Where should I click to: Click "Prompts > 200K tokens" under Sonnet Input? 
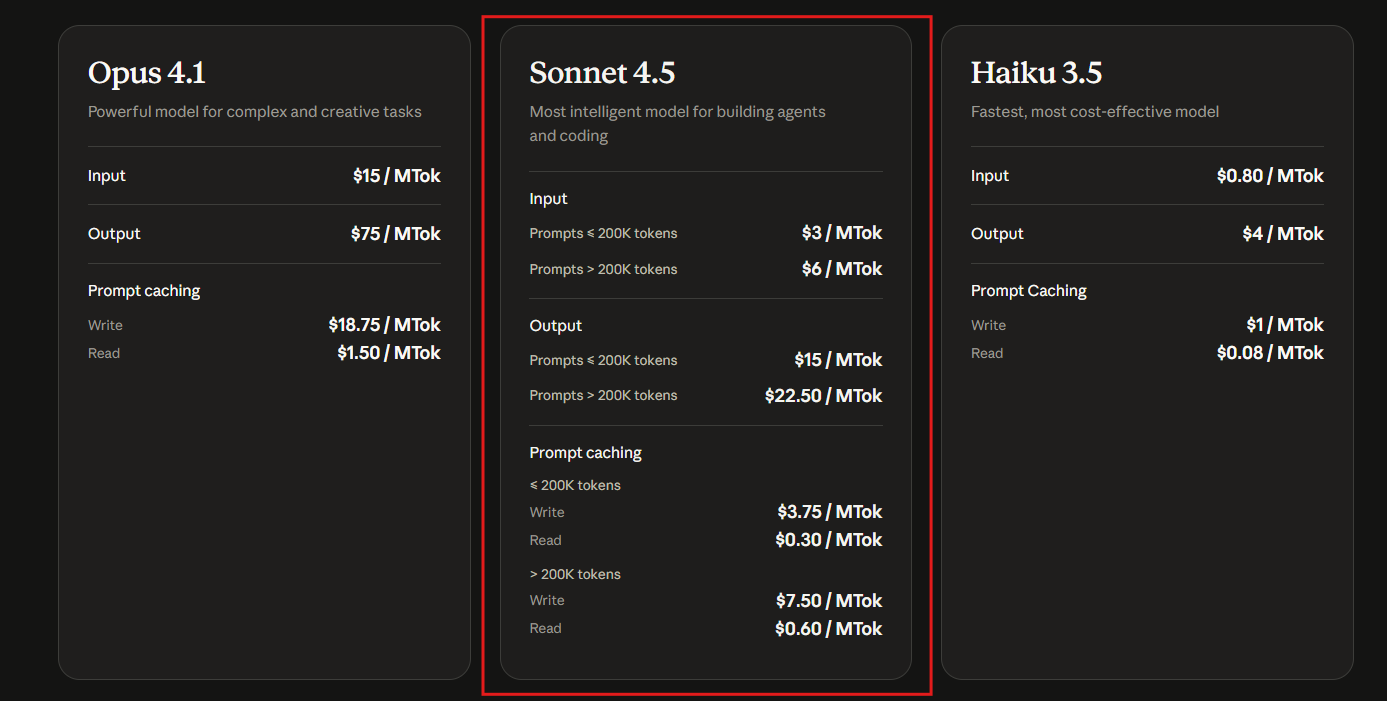coord(603,269)
